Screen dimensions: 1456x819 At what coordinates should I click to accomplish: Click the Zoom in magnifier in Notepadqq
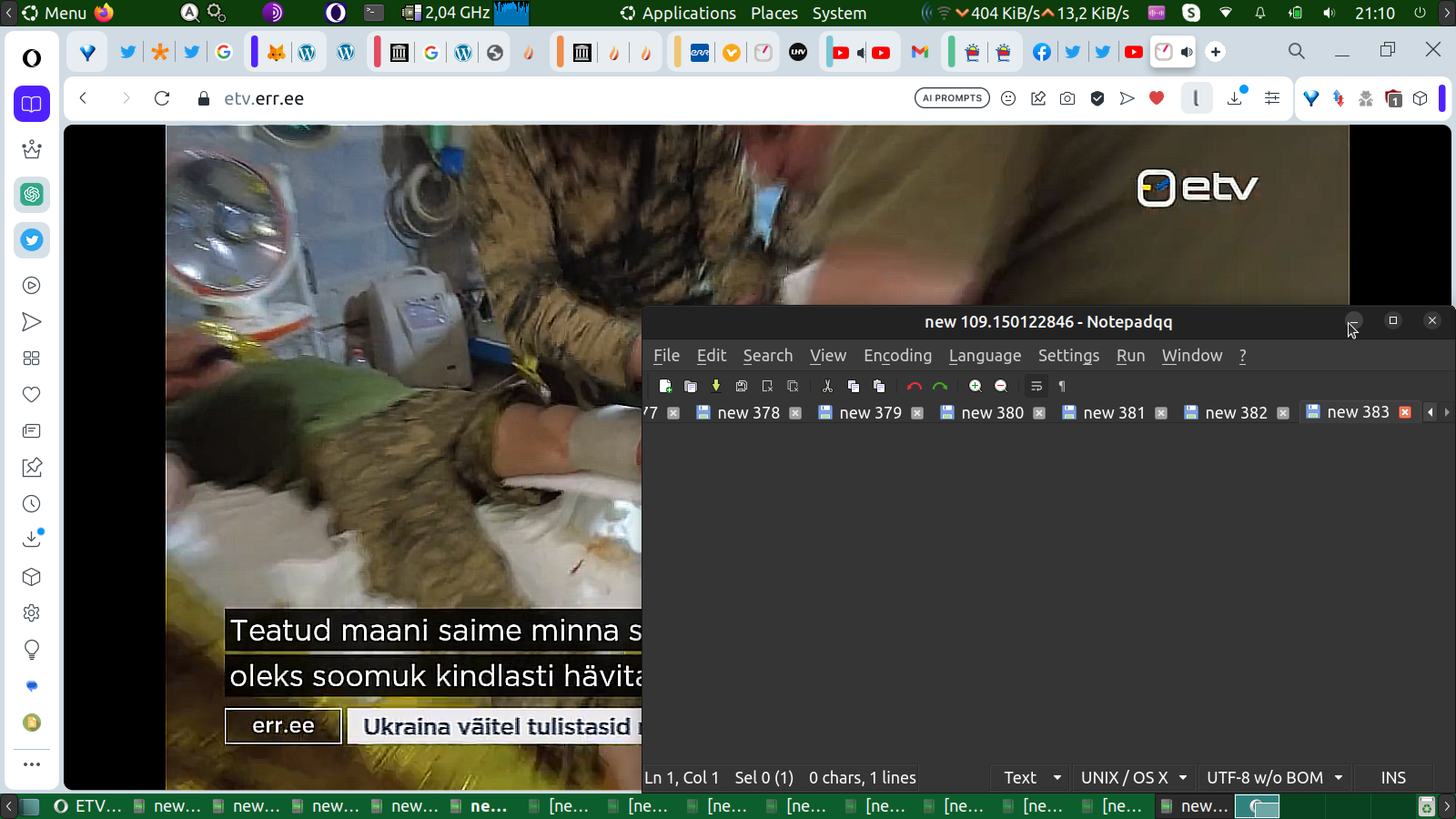(976, 386)
